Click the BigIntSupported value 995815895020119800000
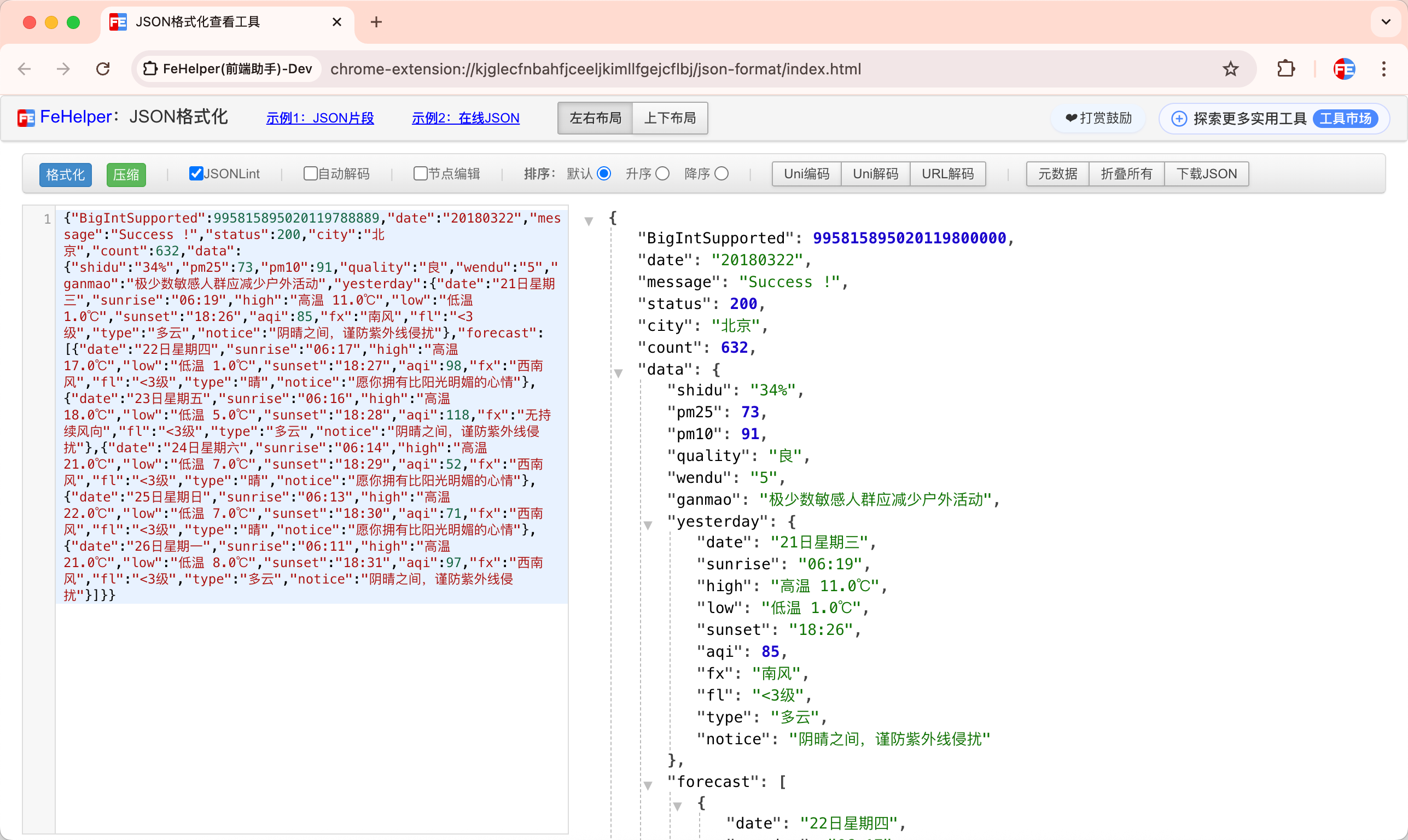The image size is (1408, 840). coord(909,238)
